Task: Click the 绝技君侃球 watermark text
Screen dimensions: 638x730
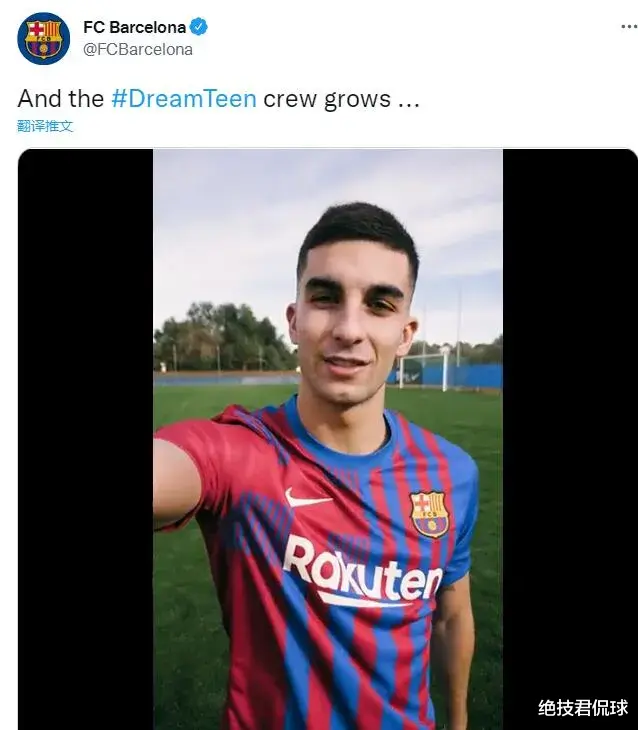Action: click(583, 708)
